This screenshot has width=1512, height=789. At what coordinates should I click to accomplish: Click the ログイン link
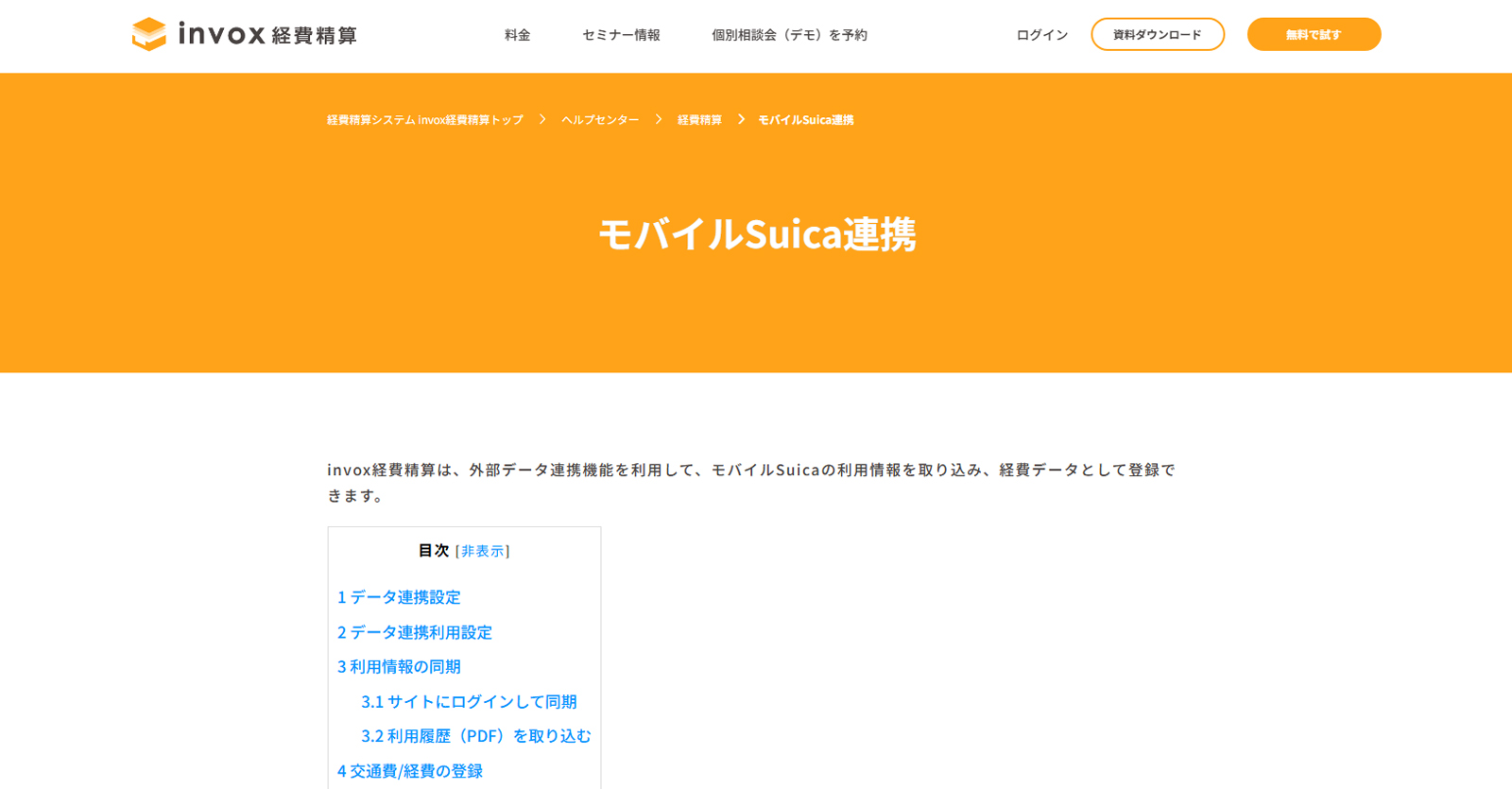[1041, 35]
